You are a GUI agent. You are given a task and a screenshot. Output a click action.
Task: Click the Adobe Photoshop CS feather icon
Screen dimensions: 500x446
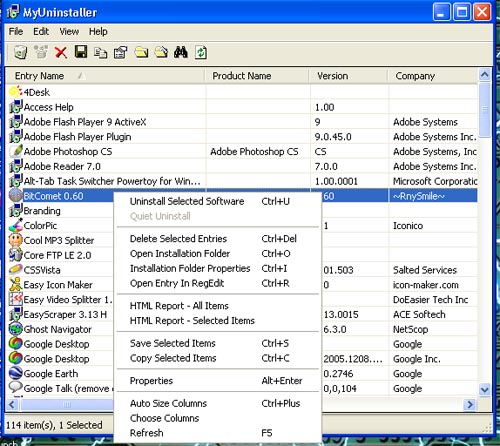click(x=16, y=151)
